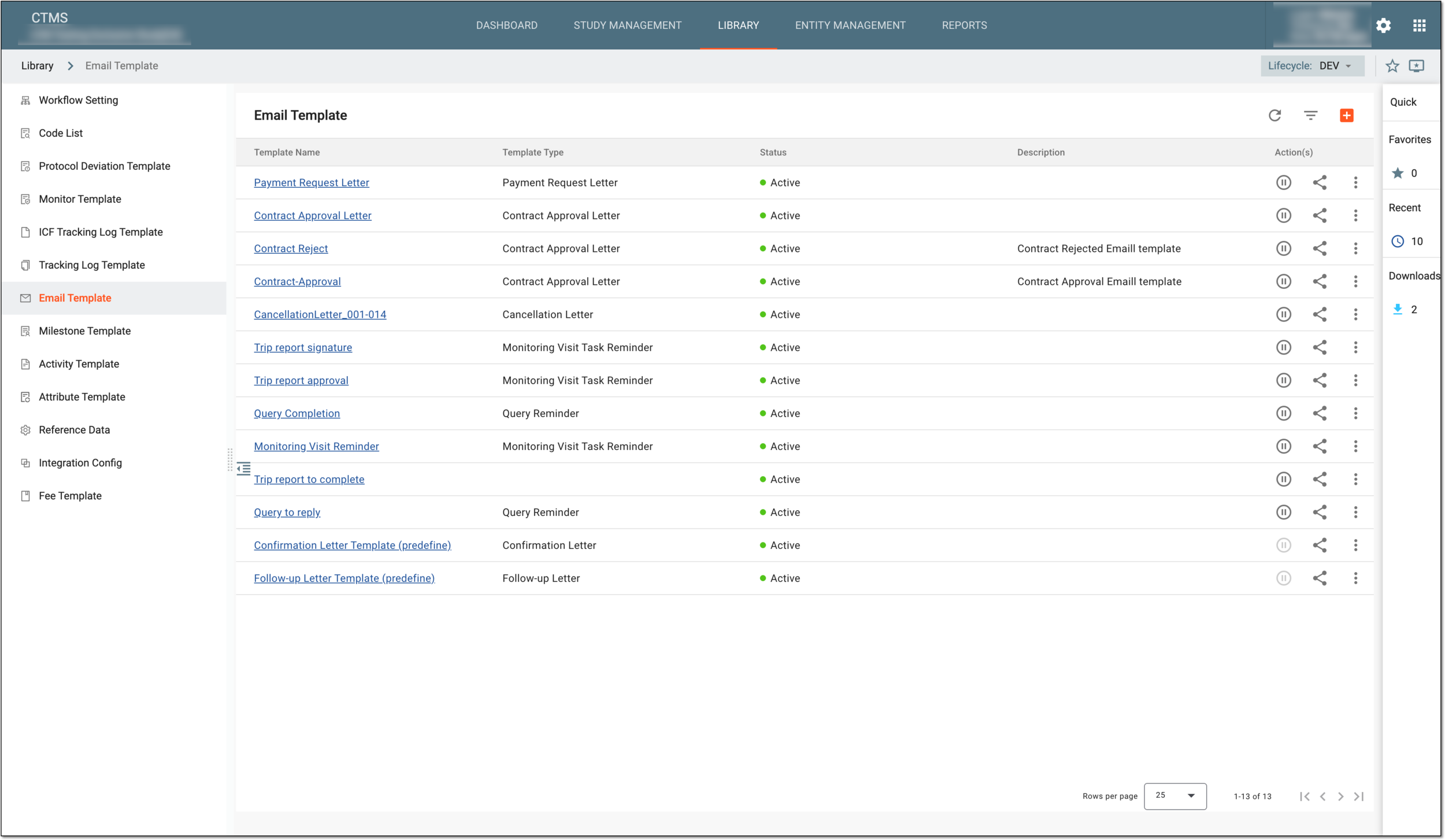Open the Trip report approval link
This screenshot has width=1445, height=840.
click(301, 380)
